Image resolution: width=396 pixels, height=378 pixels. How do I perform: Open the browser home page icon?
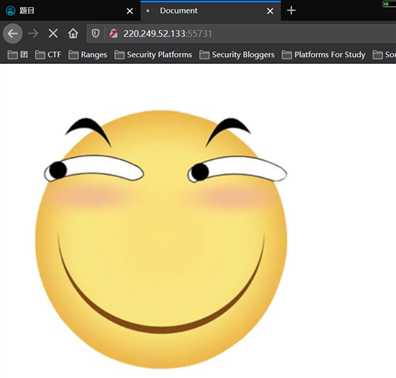click(73, 33)
